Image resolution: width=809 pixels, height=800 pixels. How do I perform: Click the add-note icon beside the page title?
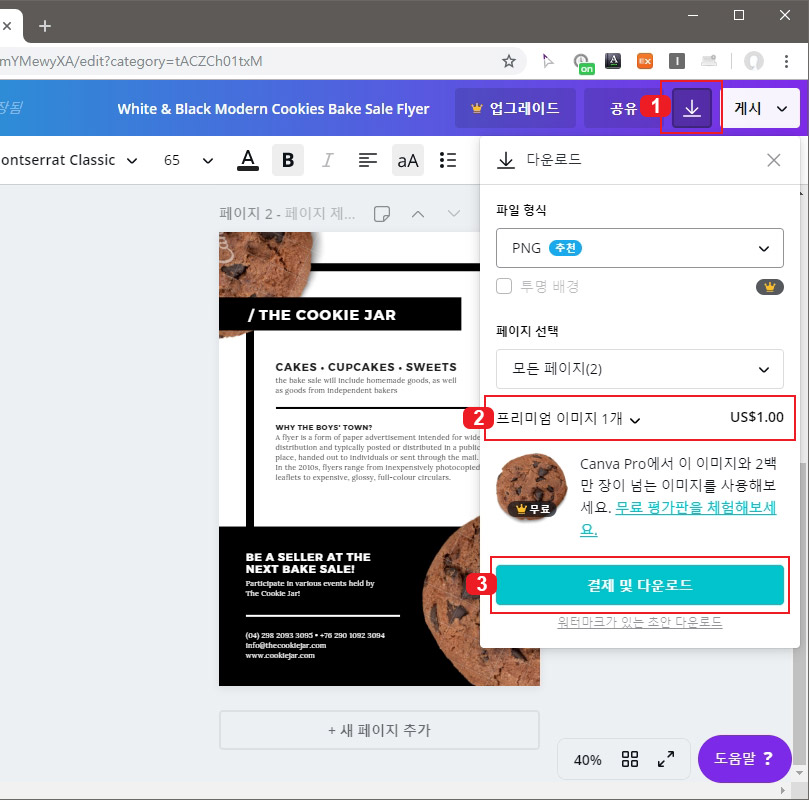[382, 213]
